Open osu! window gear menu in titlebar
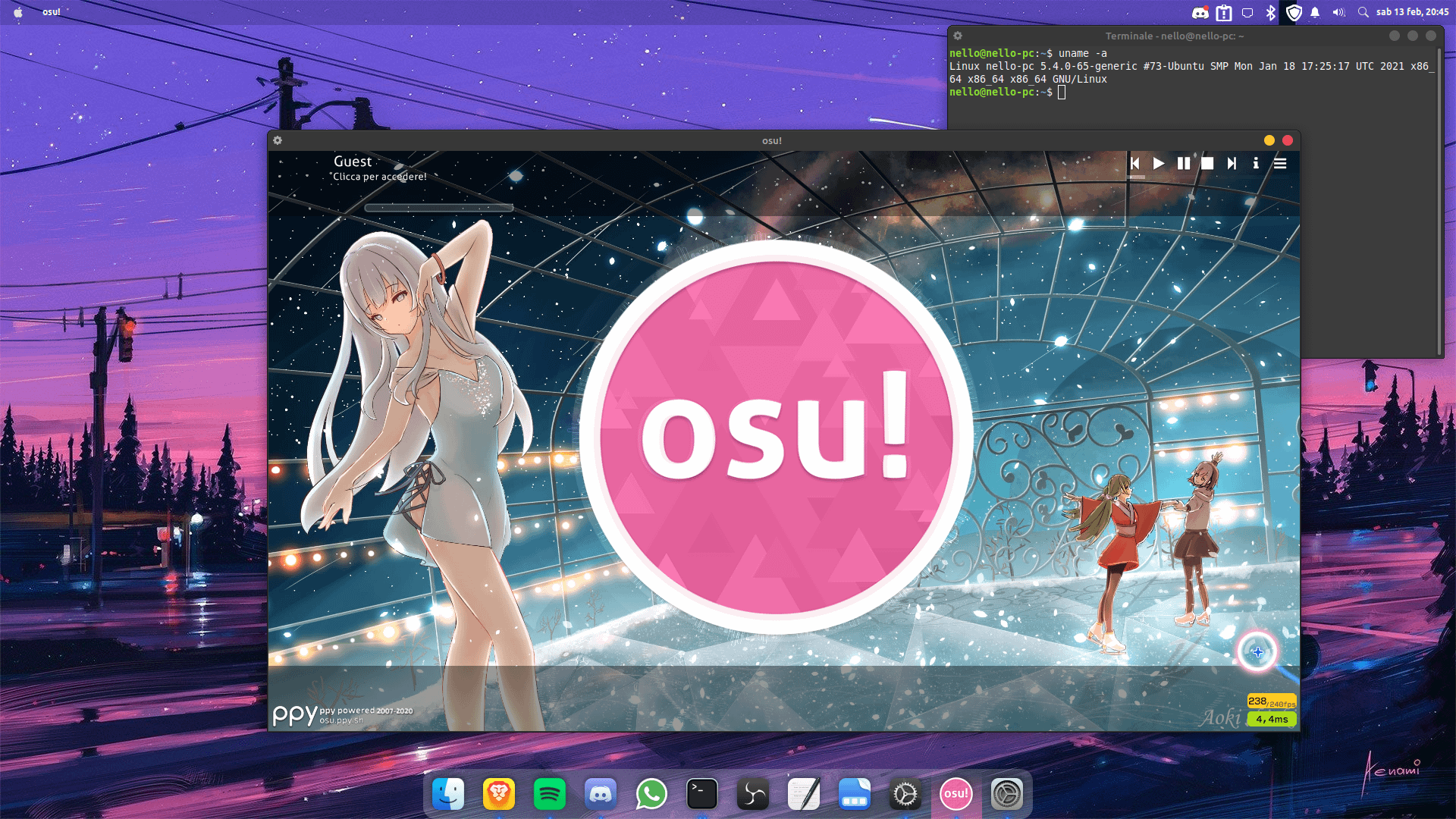The image size is (1456, 819). (x=278, y=140)
